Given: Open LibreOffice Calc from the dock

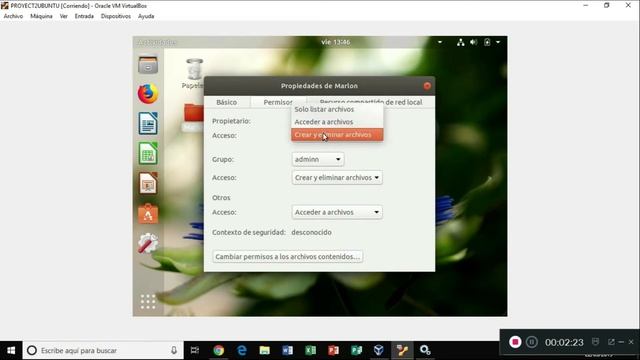Looking at the screenshot, I should 148,153.
